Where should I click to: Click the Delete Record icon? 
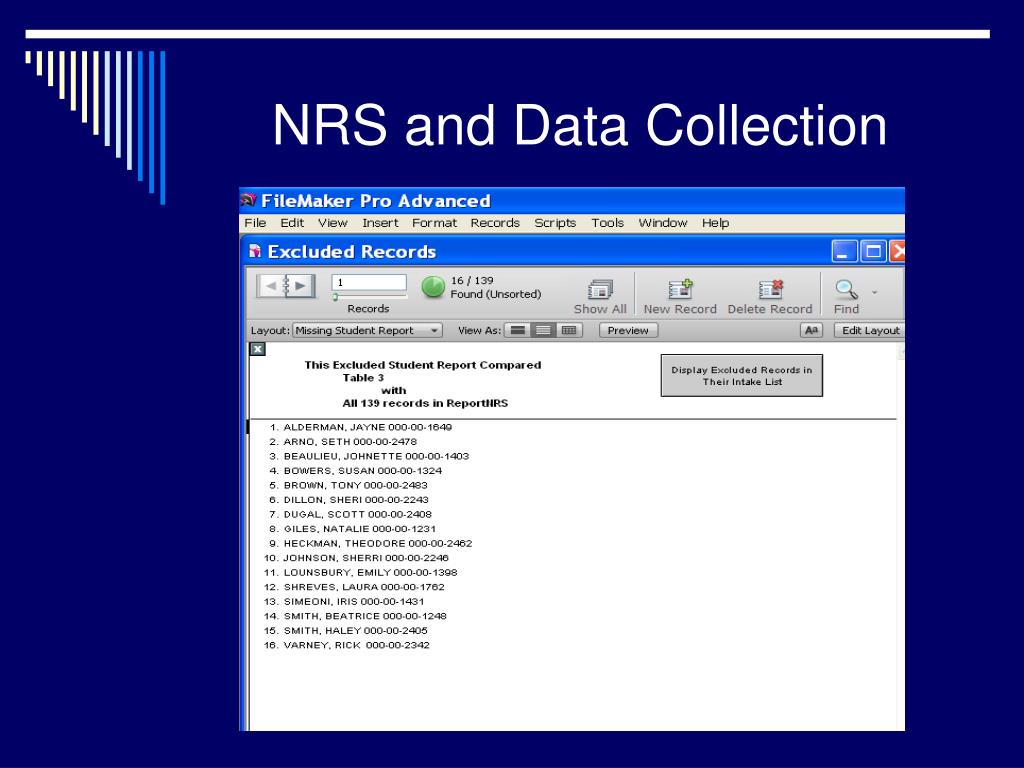tap(771, 289)
